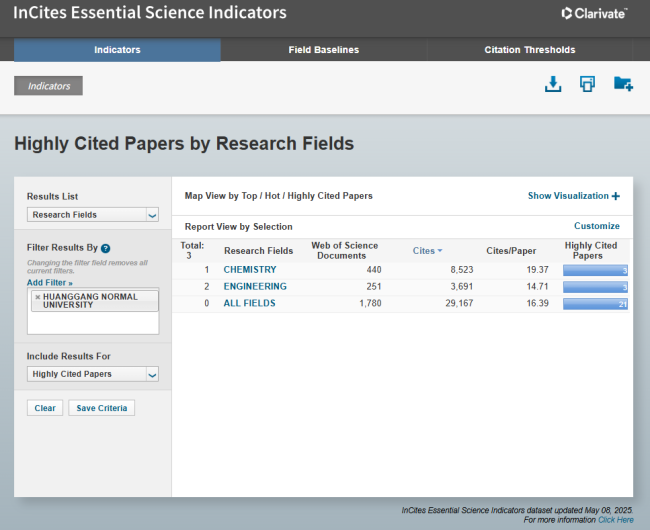Switch to the Field Baselines tab

coord(324,50)
